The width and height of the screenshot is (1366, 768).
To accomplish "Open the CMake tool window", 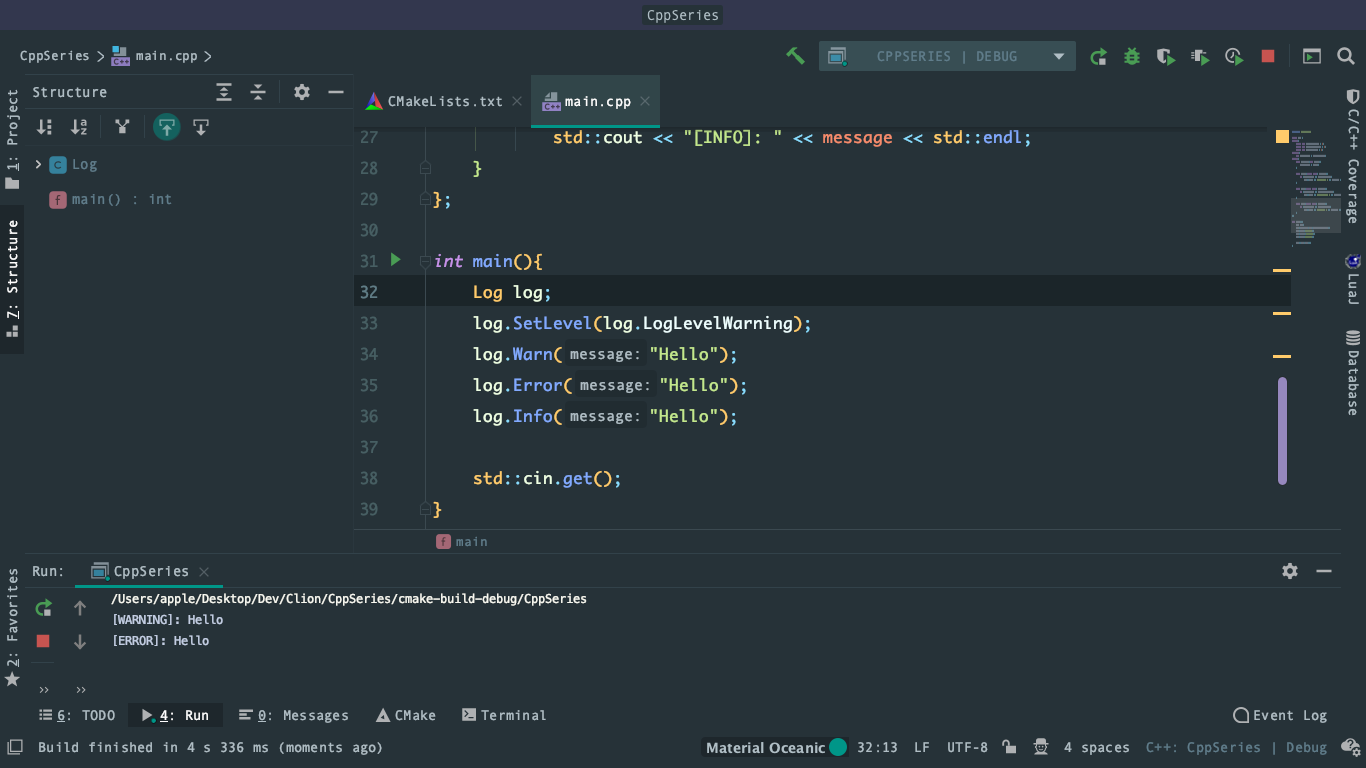I will 406,715.
